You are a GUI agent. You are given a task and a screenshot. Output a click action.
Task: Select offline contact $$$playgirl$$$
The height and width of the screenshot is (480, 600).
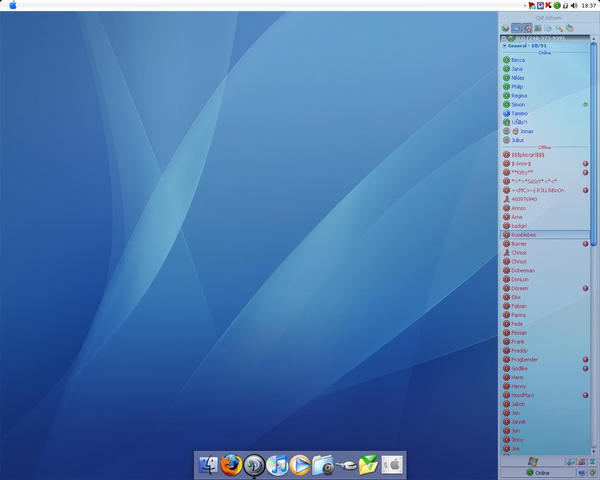pos(545,155)
